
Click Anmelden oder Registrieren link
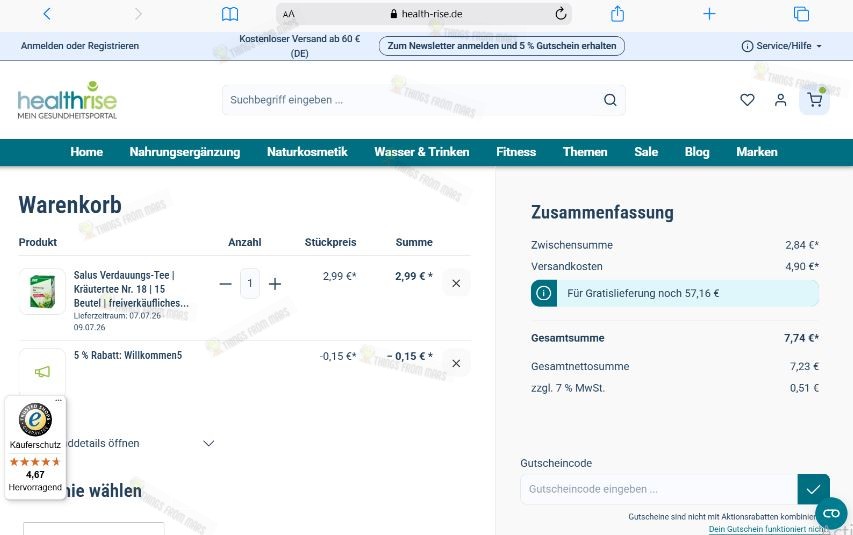[80, 46]
